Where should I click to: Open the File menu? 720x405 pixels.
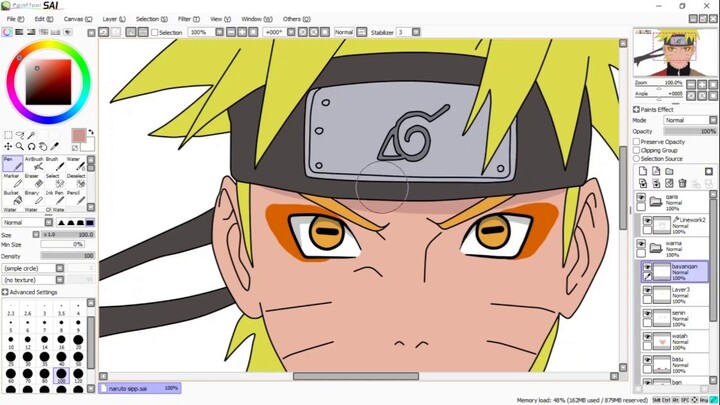click(x=15, y=19)
